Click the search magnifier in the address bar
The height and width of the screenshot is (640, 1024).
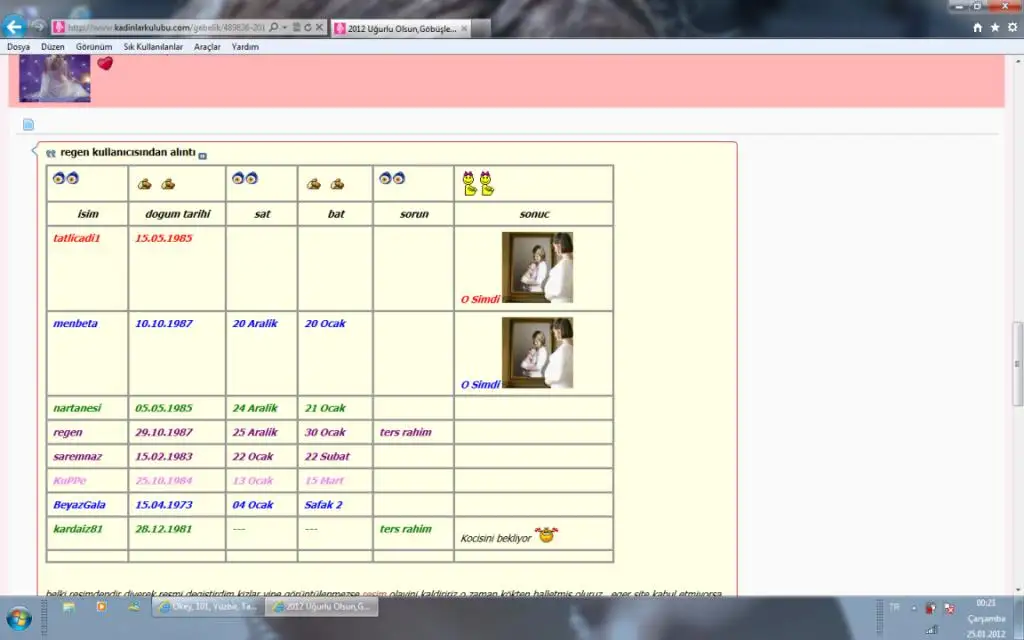[x=274, y=27]
